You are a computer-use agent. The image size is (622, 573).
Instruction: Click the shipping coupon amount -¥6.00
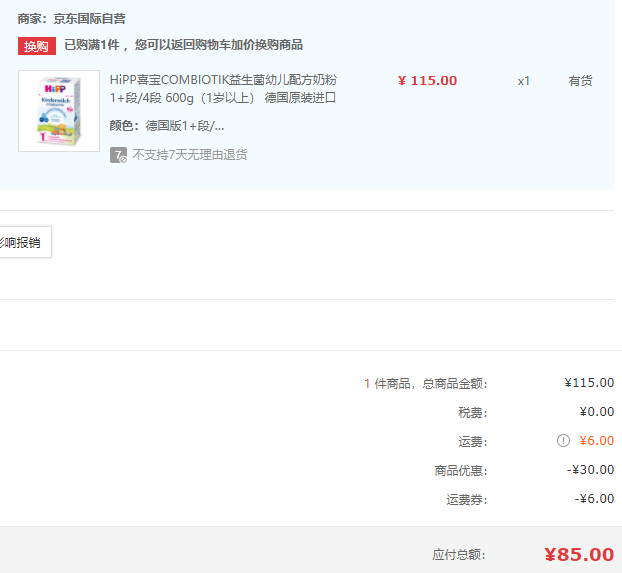(594, 499)
